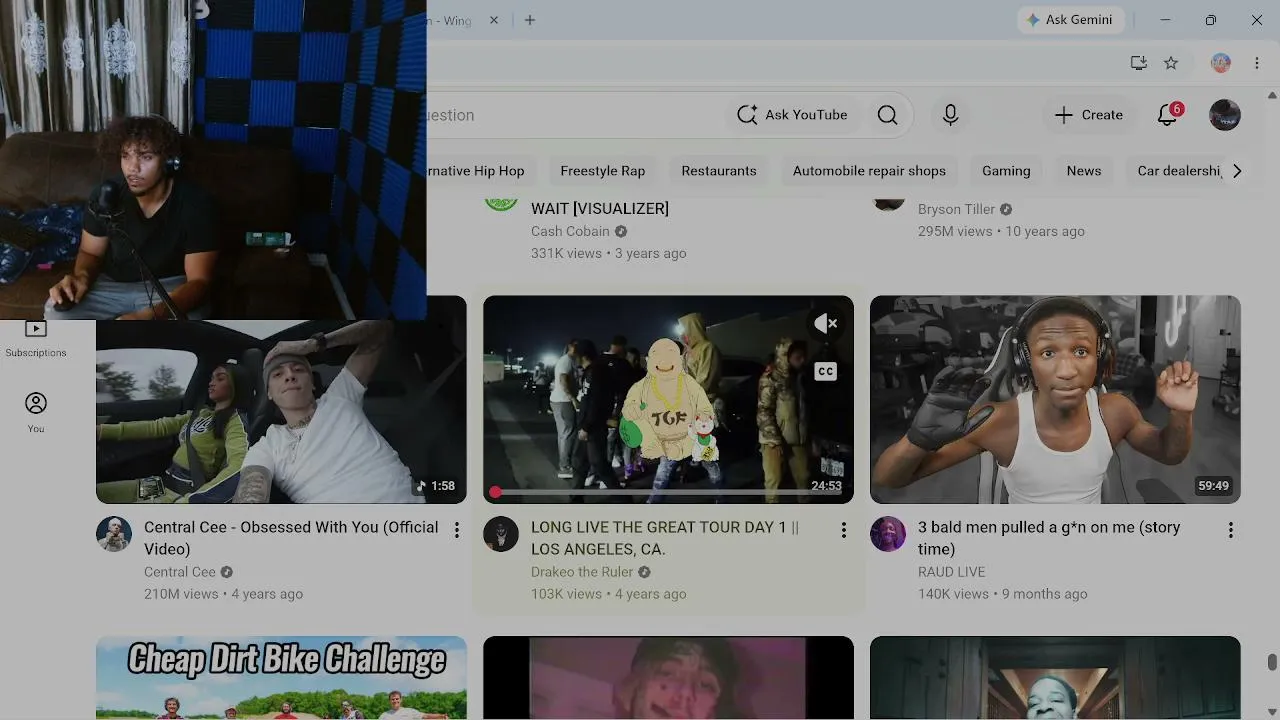
Task: Start voice search with the microphone icon
Action: [950, 115]
